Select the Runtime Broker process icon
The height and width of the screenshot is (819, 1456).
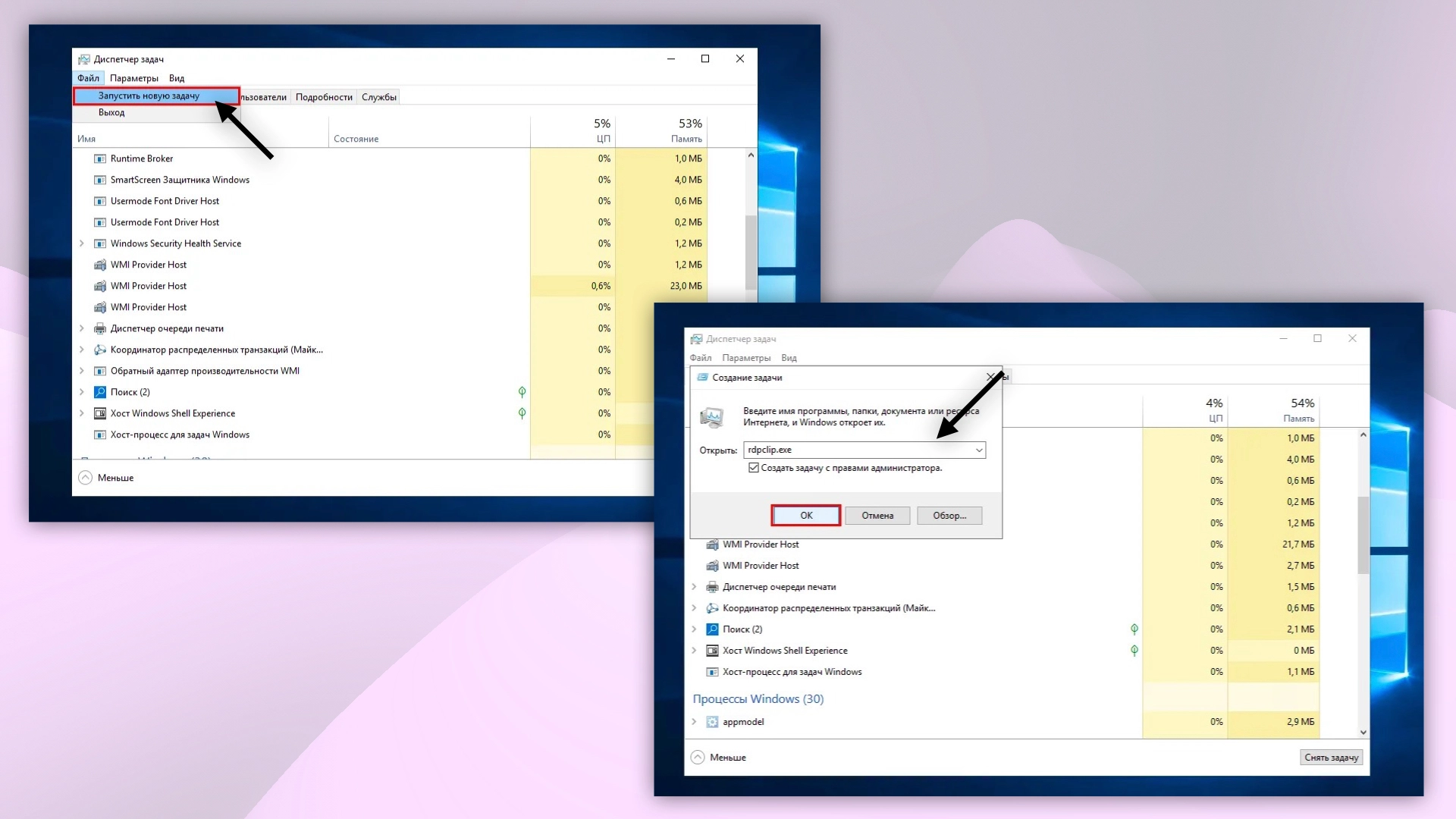(x=100, y=158)
